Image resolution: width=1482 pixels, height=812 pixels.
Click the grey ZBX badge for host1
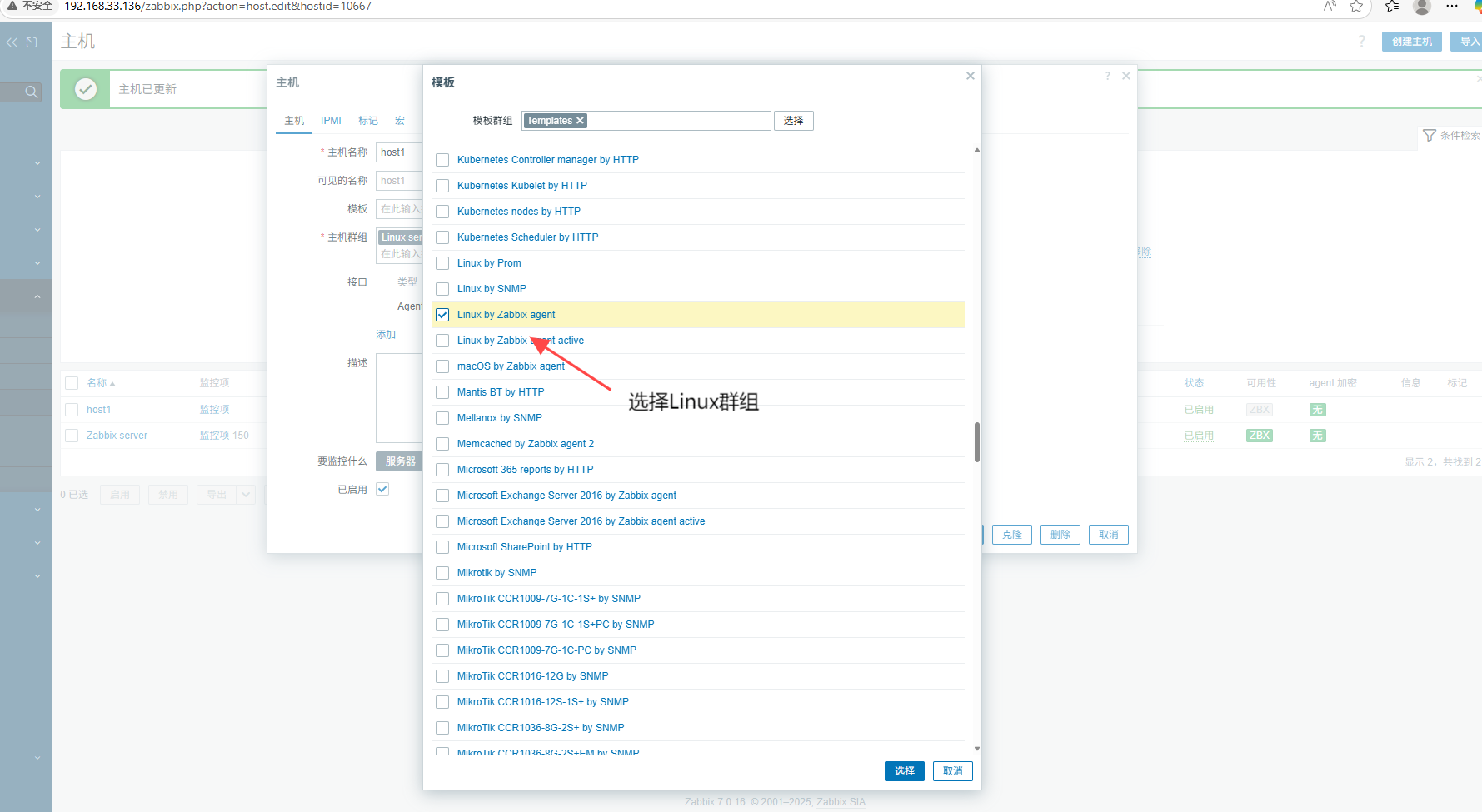click(1260, 410)
